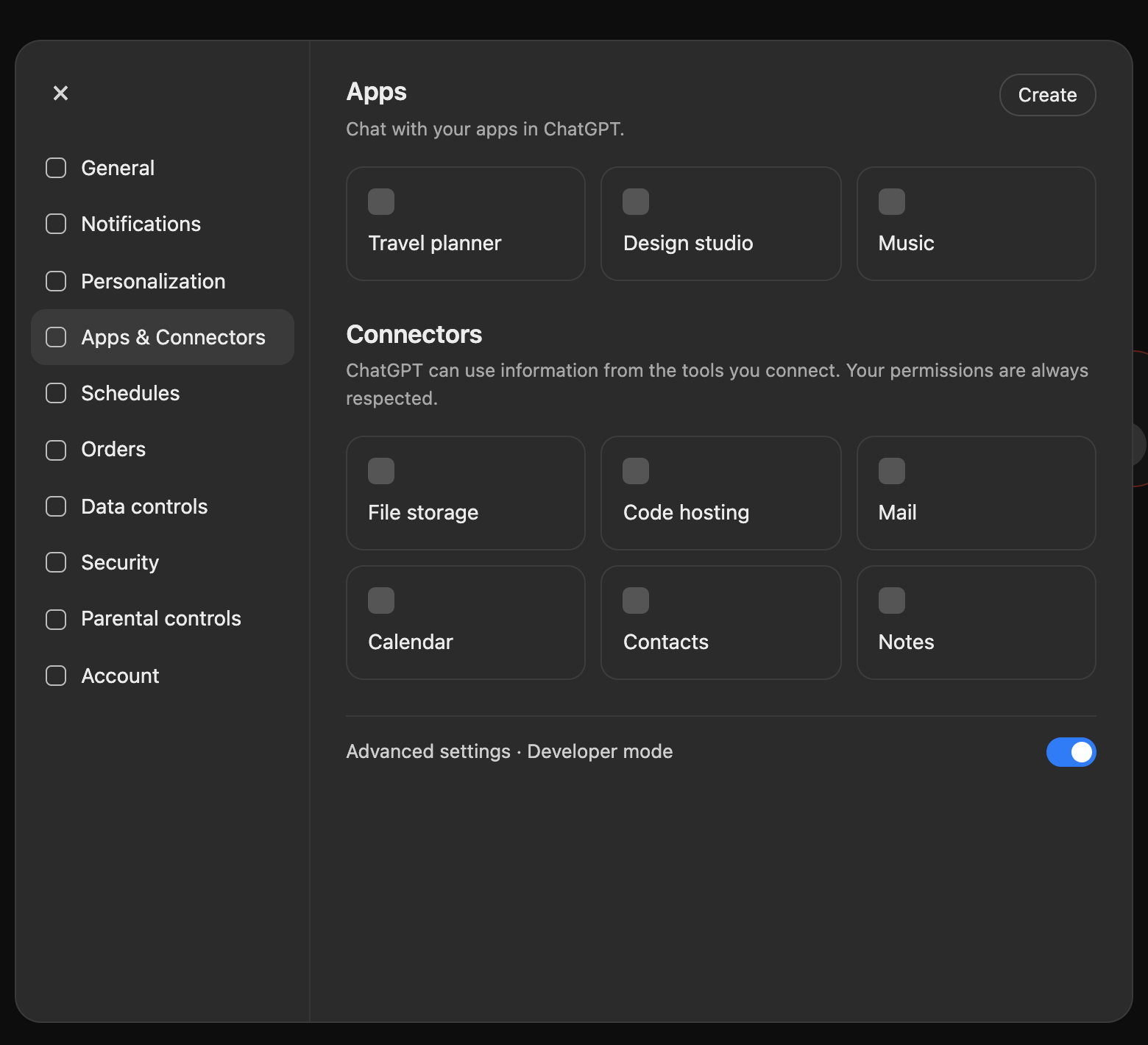The height and width of the screenshot is (1045, 1148).
Task: Click the "Apps" heading at the top
Action: point(377,92)
